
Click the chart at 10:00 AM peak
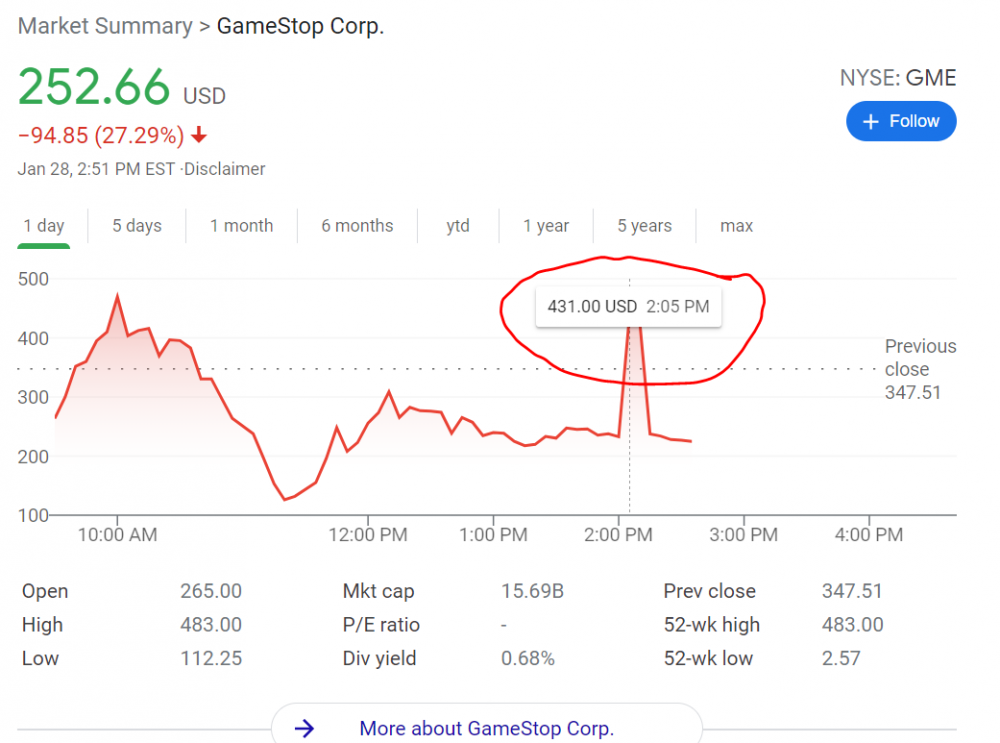click(x=117, y=296)
